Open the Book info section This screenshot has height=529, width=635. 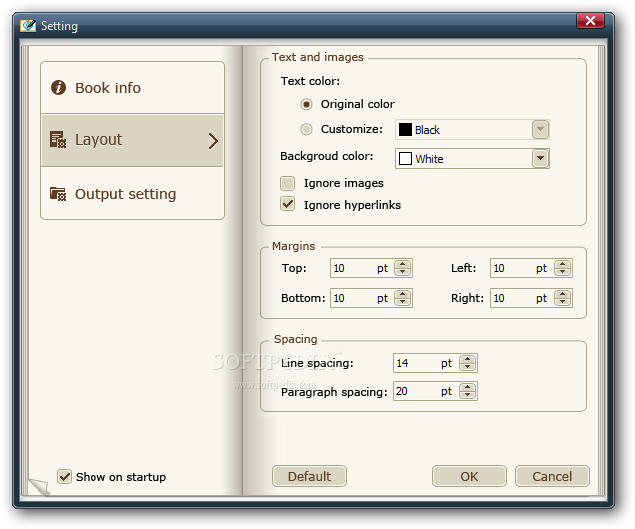point(132,88)
